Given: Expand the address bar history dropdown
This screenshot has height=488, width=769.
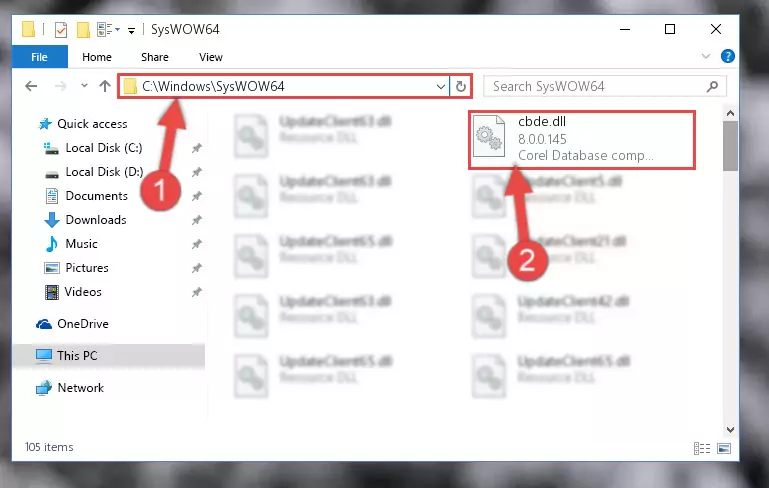Looking at the screenshot, I should click(x=440, y=87).
